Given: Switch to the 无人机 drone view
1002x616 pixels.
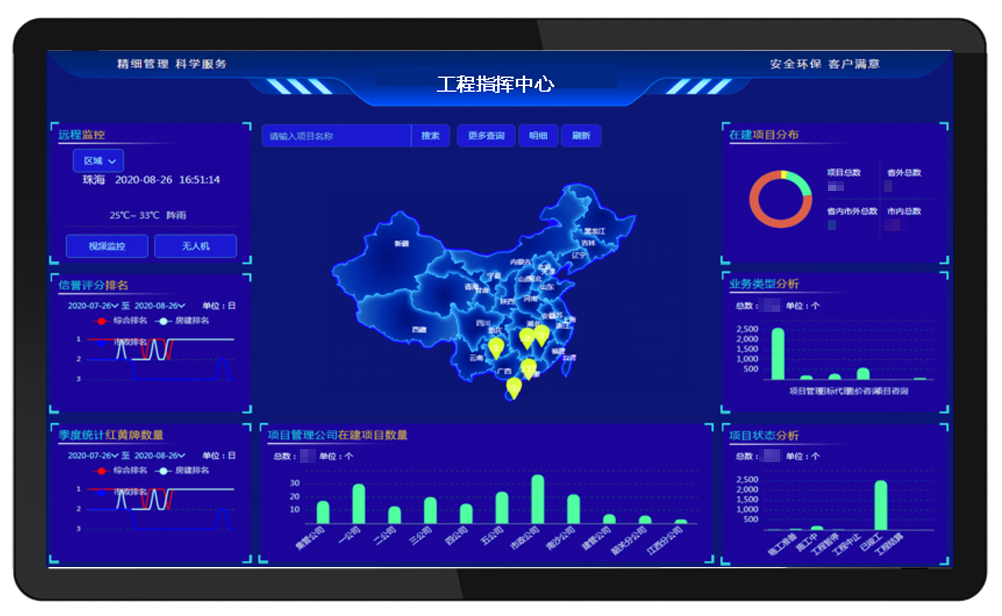Looking at the screenshot, I should [x=195, y=246].
